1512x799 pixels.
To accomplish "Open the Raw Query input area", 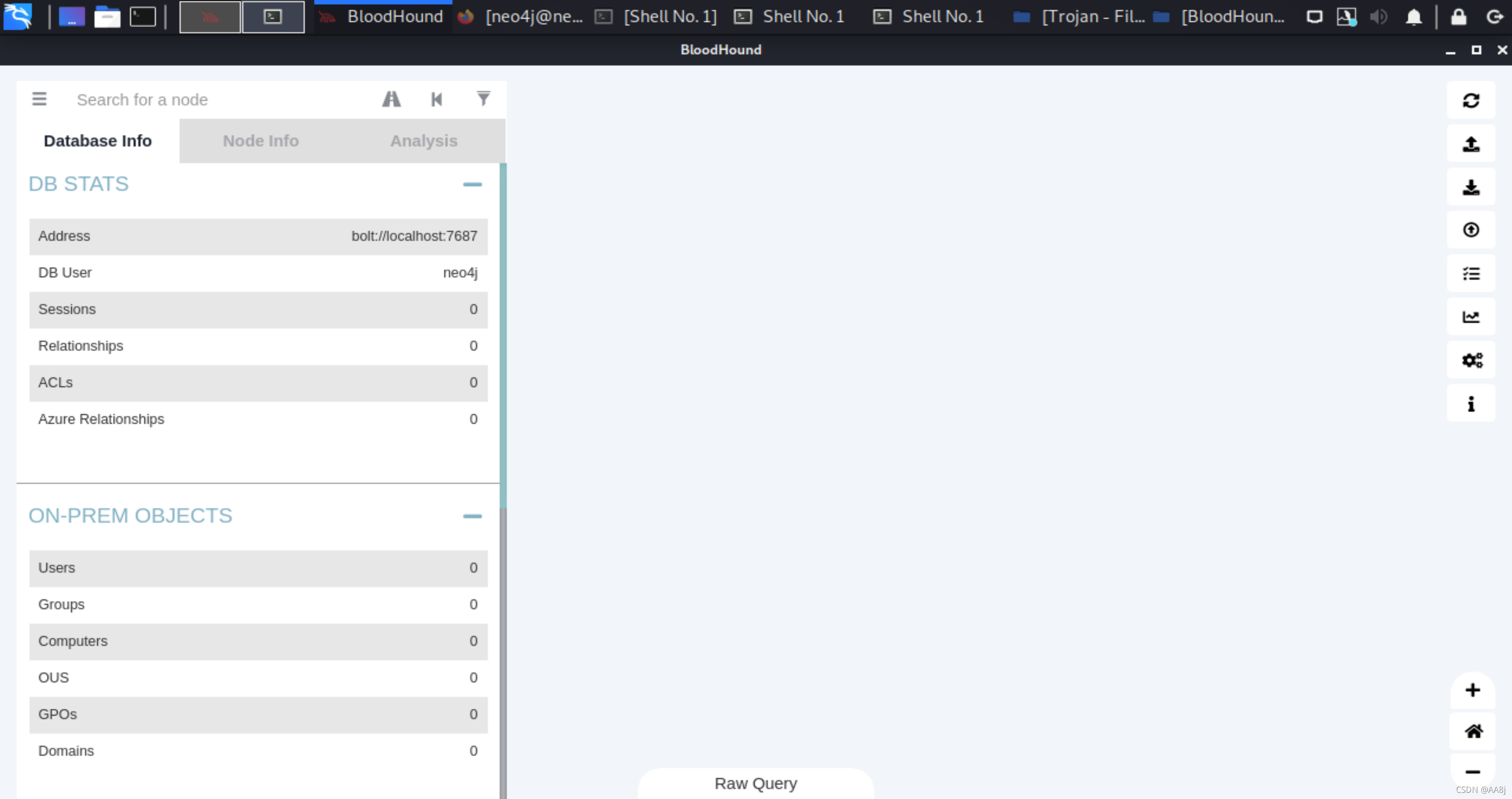I will [x=755, y=783].
